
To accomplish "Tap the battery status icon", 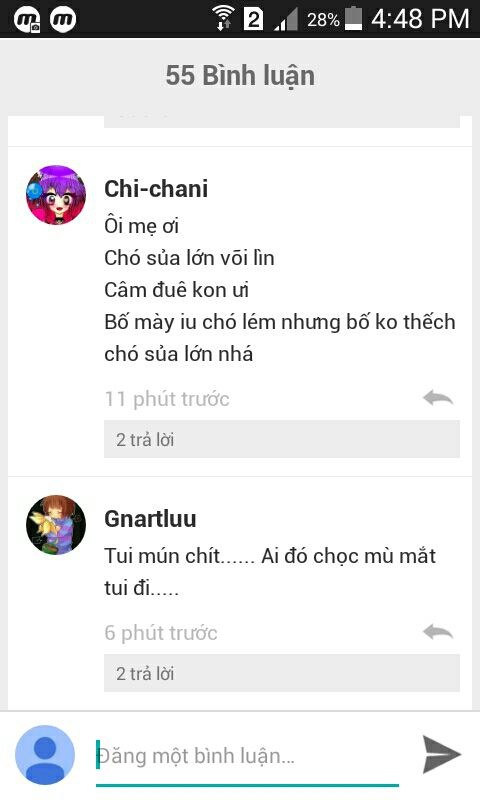I will 353,19.
